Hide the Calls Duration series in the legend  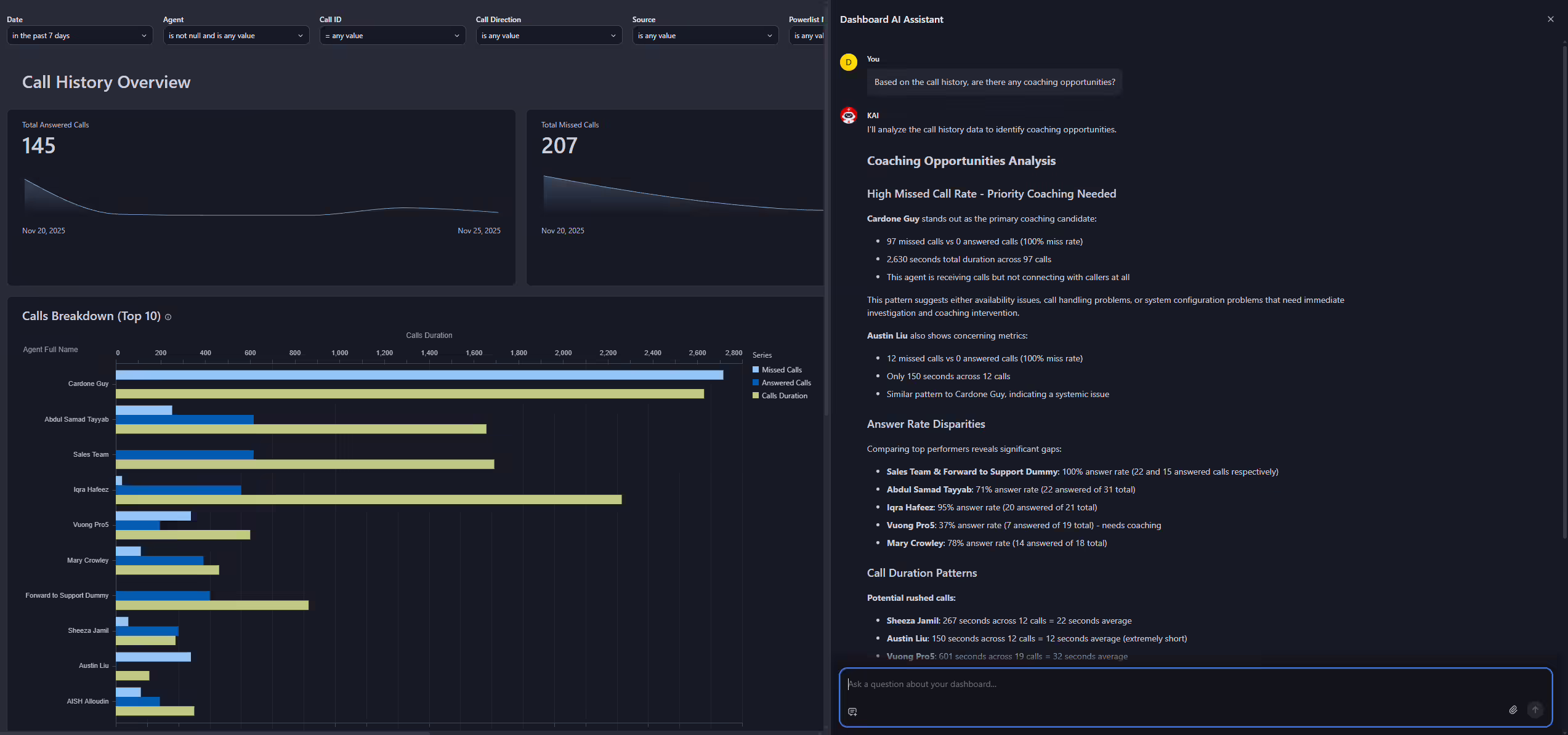pyautogui.click(x=780, y=395)
